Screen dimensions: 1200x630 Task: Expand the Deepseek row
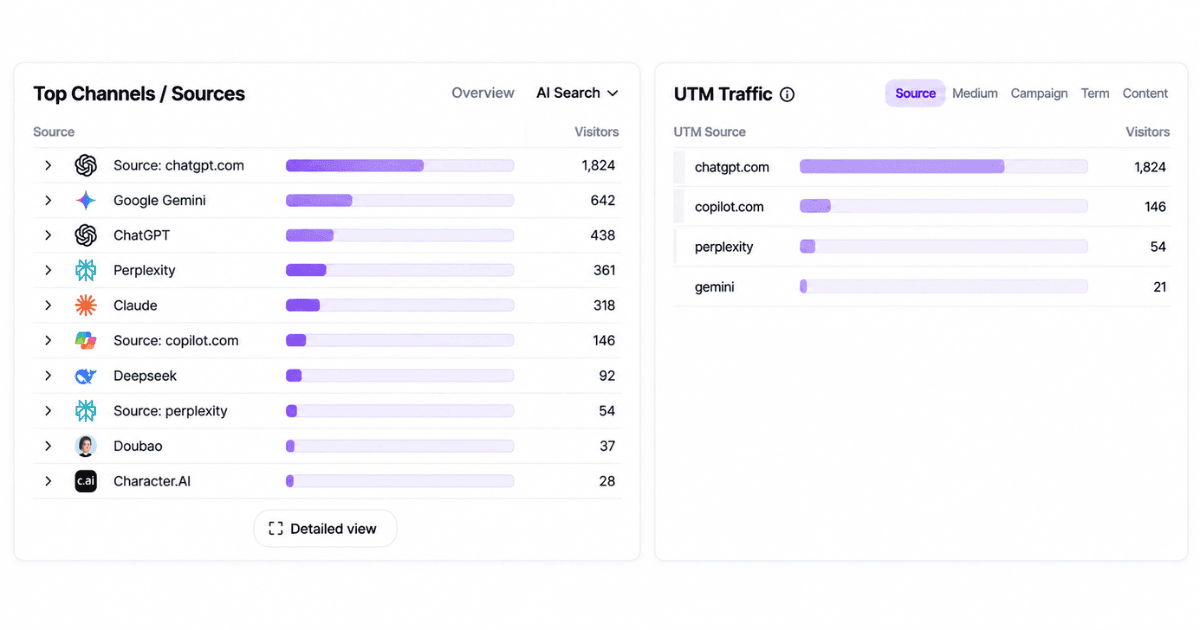pos(47,376)
